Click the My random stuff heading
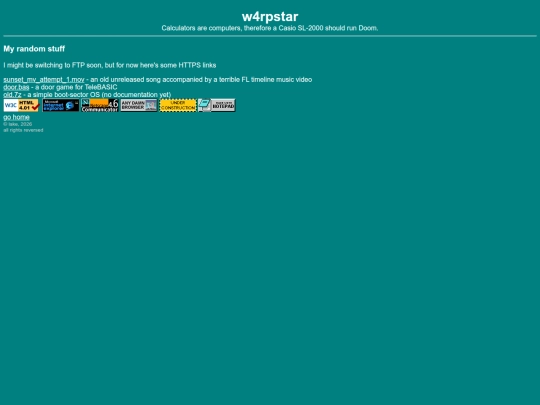The width and height of the screenshot is (540, 405). point(34,49)
